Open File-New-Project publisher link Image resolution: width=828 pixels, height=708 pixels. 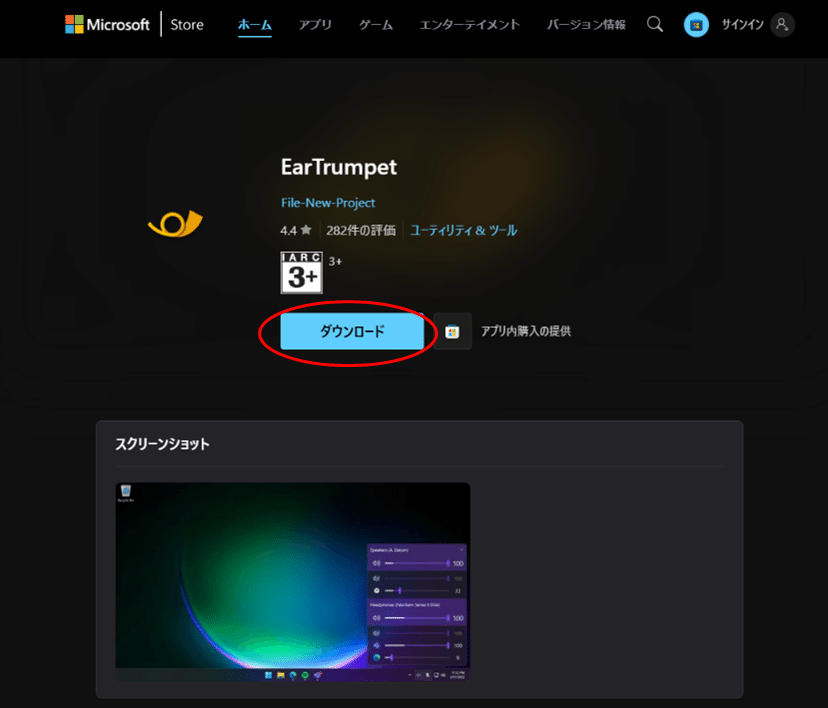(x=328, y=203)
